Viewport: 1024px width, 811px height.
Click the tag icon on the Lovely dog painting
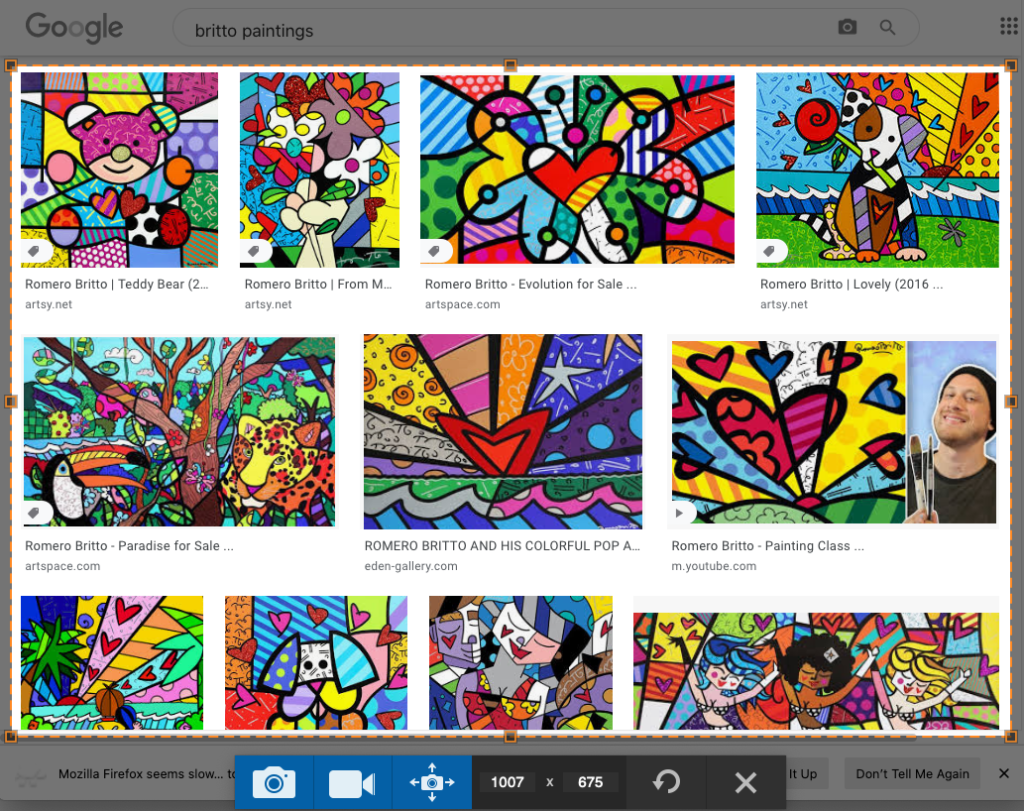[x=769, y=251]
